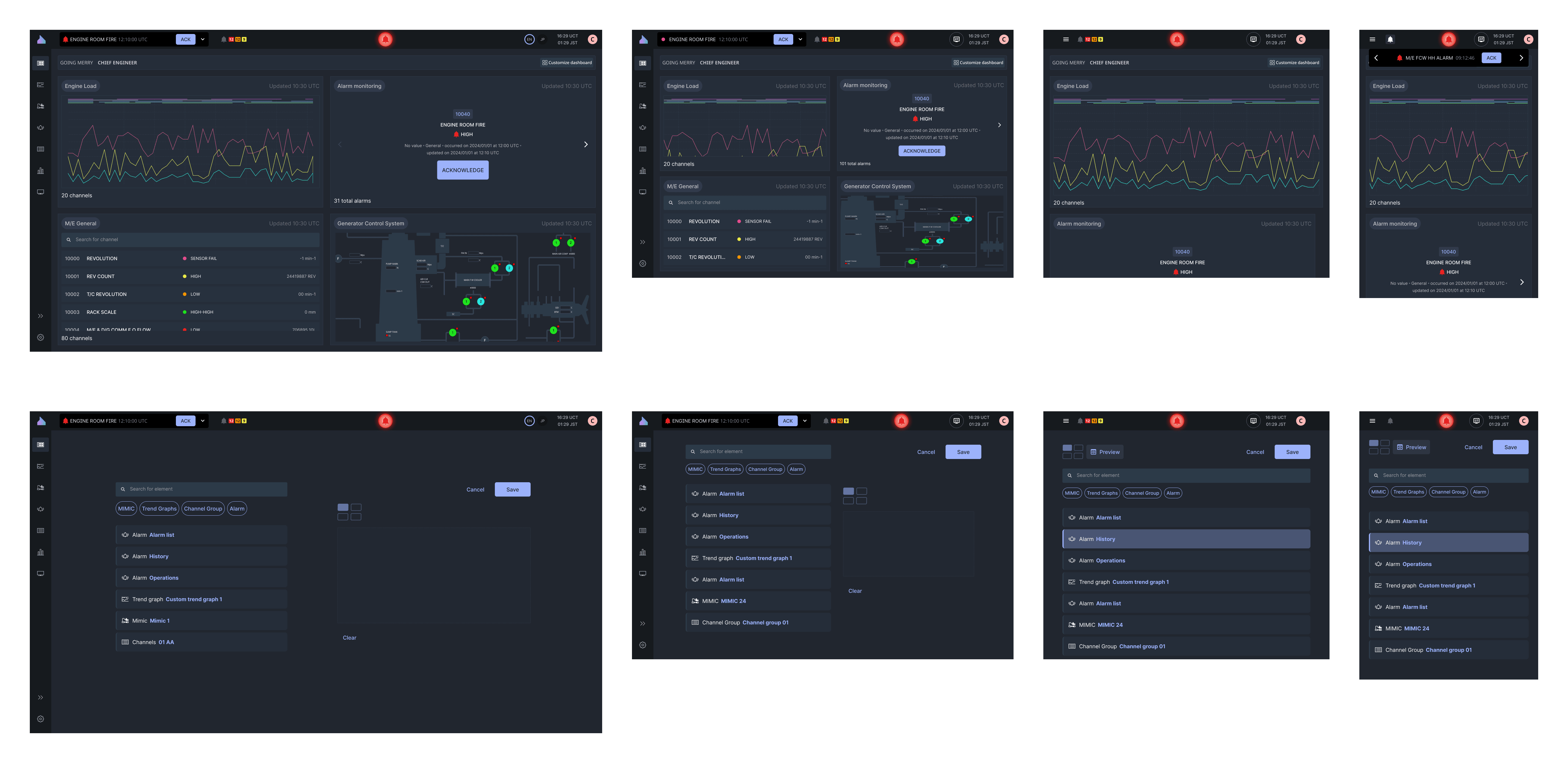Click the highlighted white bell above M/E FCW banner
The width and height of the screenshot is (1568, 763).
1390,40
